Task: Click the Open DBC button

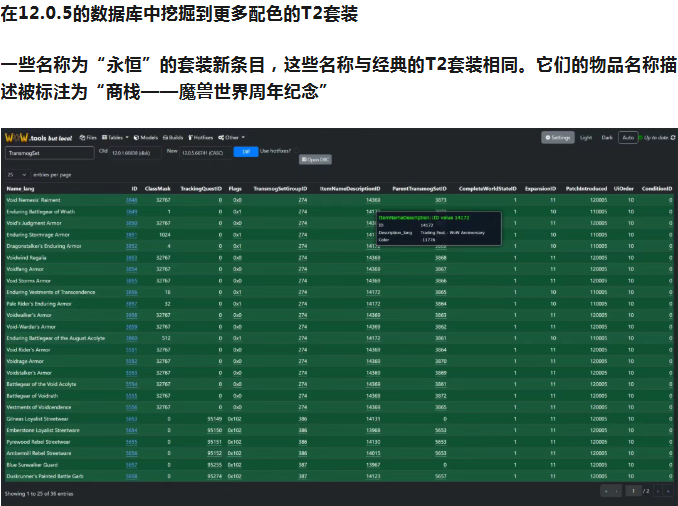Action: point(313,160)
